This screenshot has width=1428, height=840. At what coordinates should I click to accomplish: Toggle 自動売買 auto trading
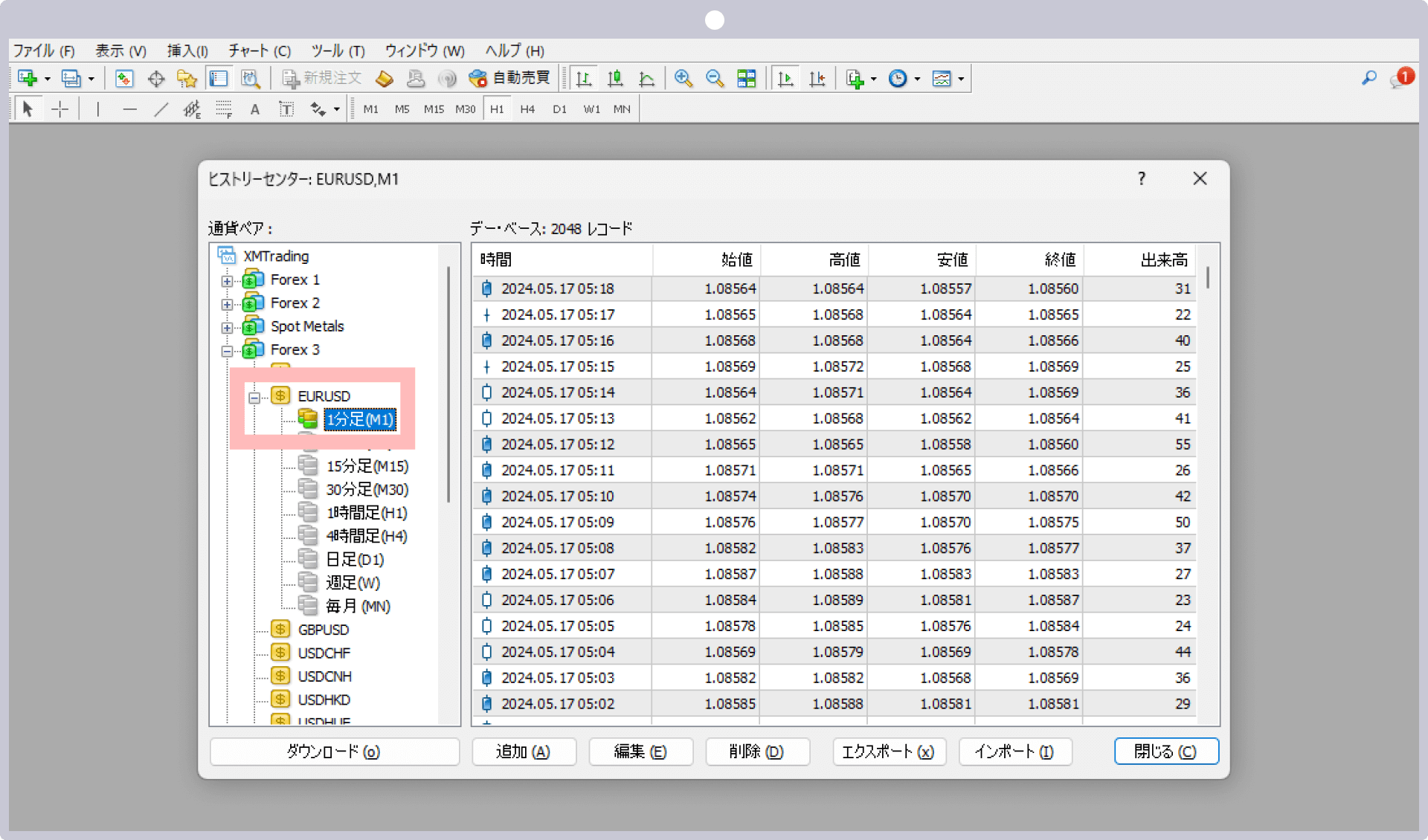(510, 78)
